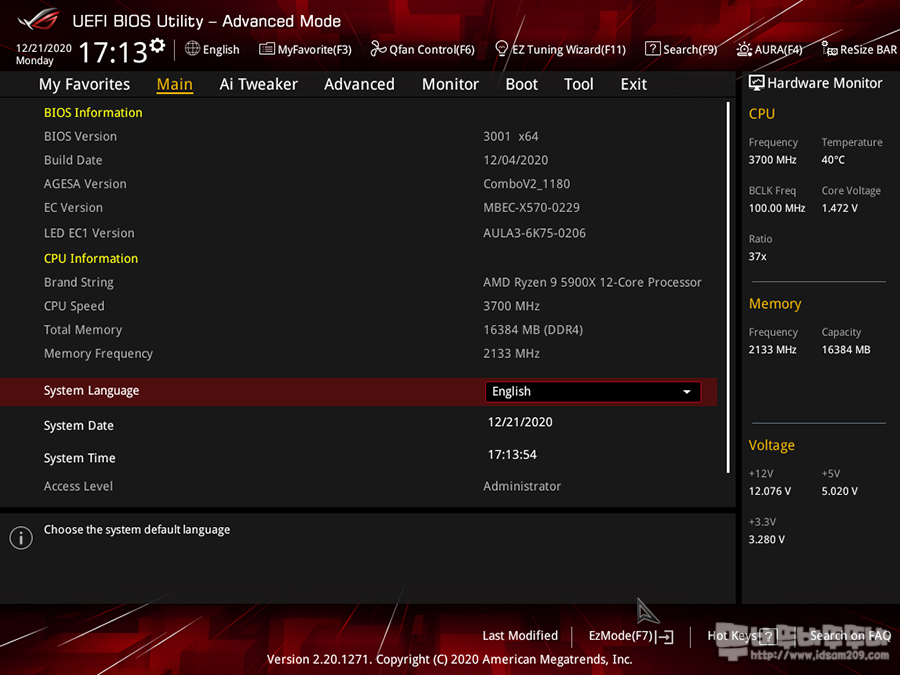900x675 pixels.
Task: Edit System Time value 17:13:54
Action: pos(512,455)
